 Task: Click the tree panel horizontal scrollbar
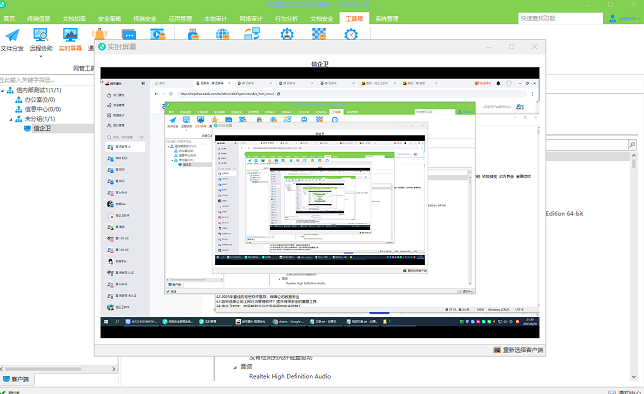click(x=58, y=369)
